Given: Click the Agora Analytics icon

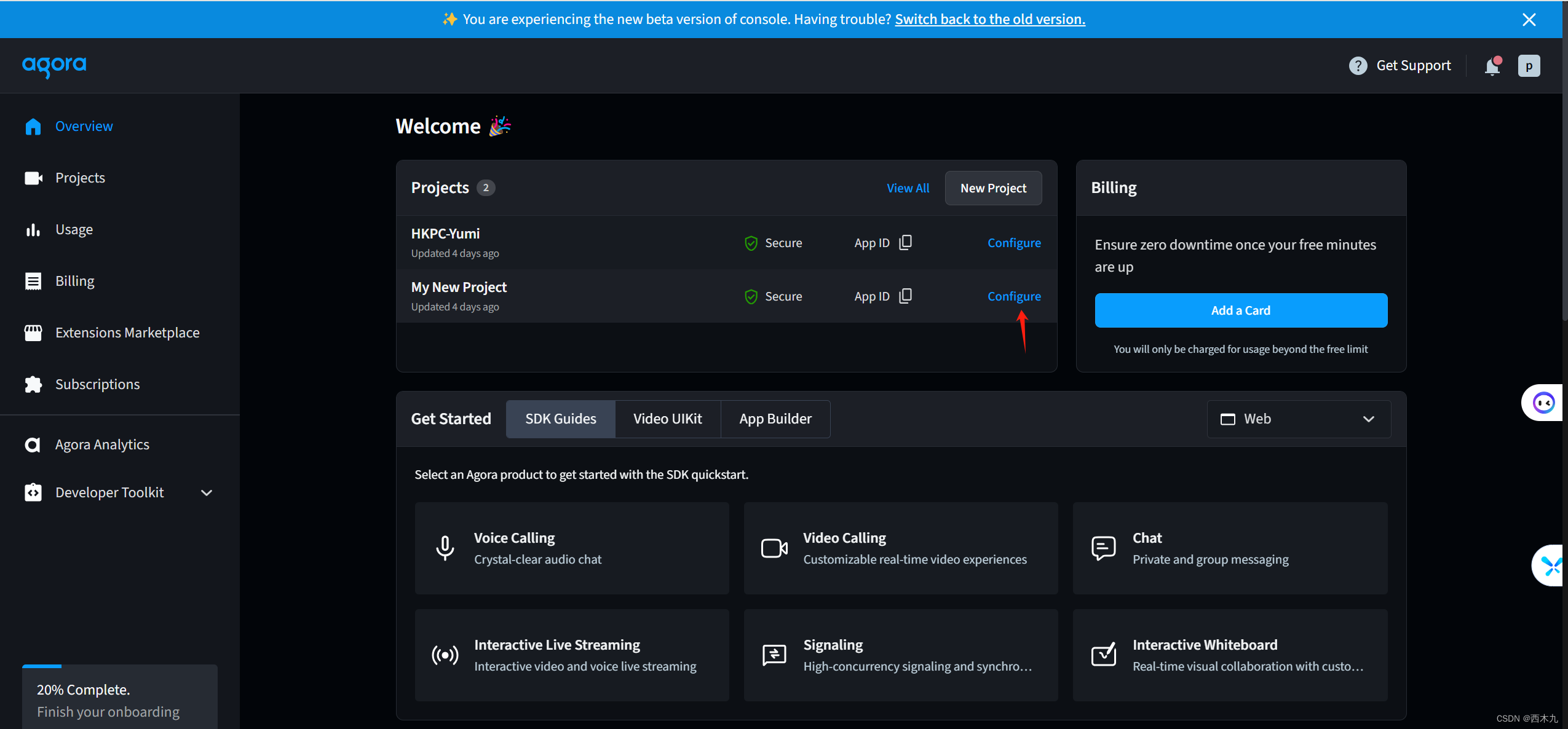Looking at the screenshot, I should coord(33,444).
